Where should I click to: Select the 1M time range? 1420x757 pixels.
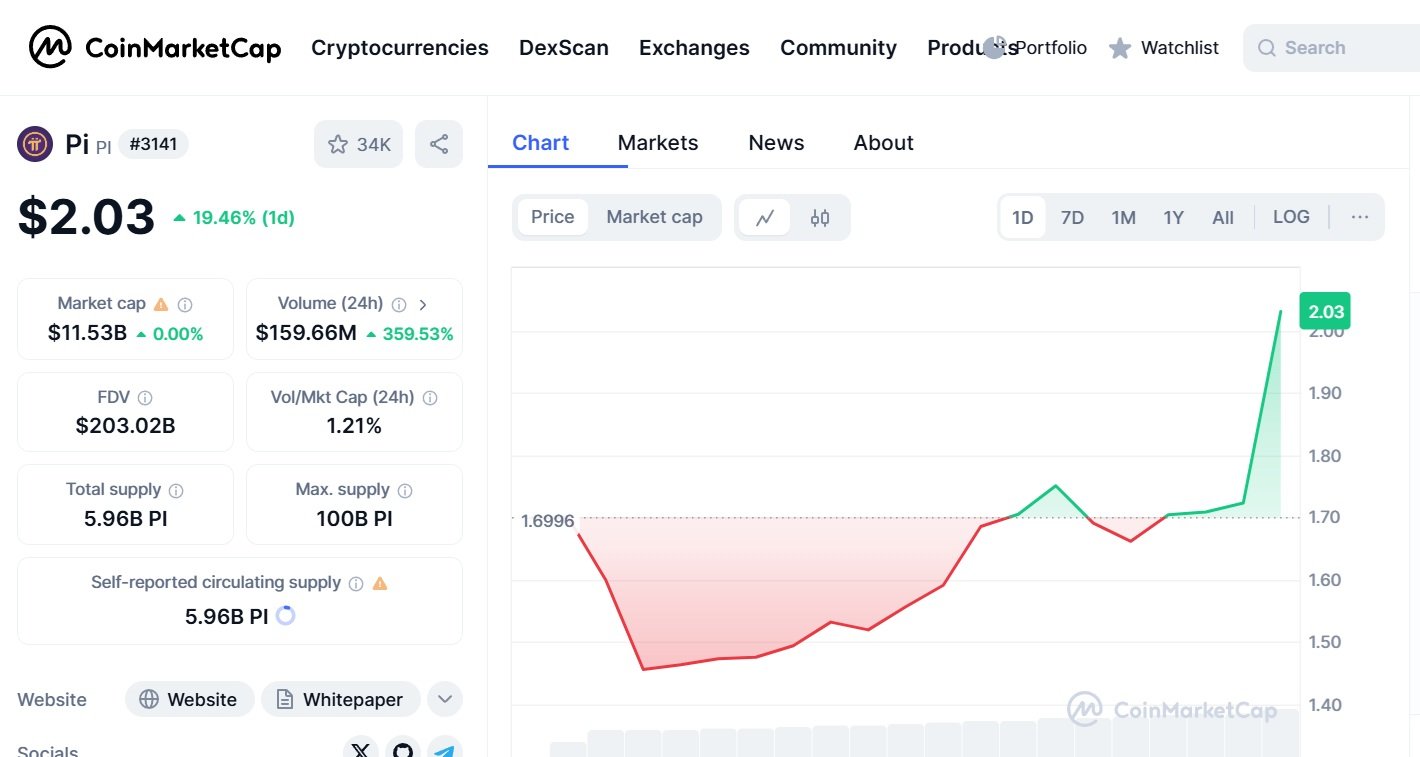pyautogui.click(x=1124, y=217)
